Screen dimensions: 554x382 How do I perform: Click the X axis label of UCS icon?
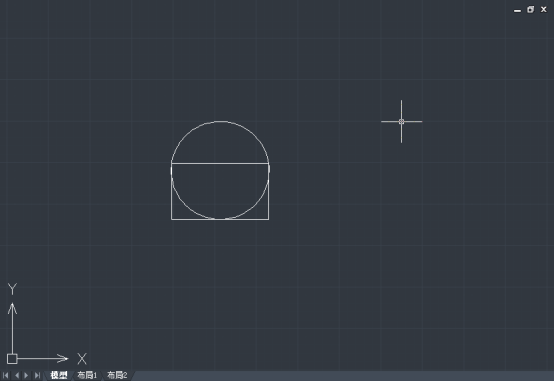(x=82, y=359)
